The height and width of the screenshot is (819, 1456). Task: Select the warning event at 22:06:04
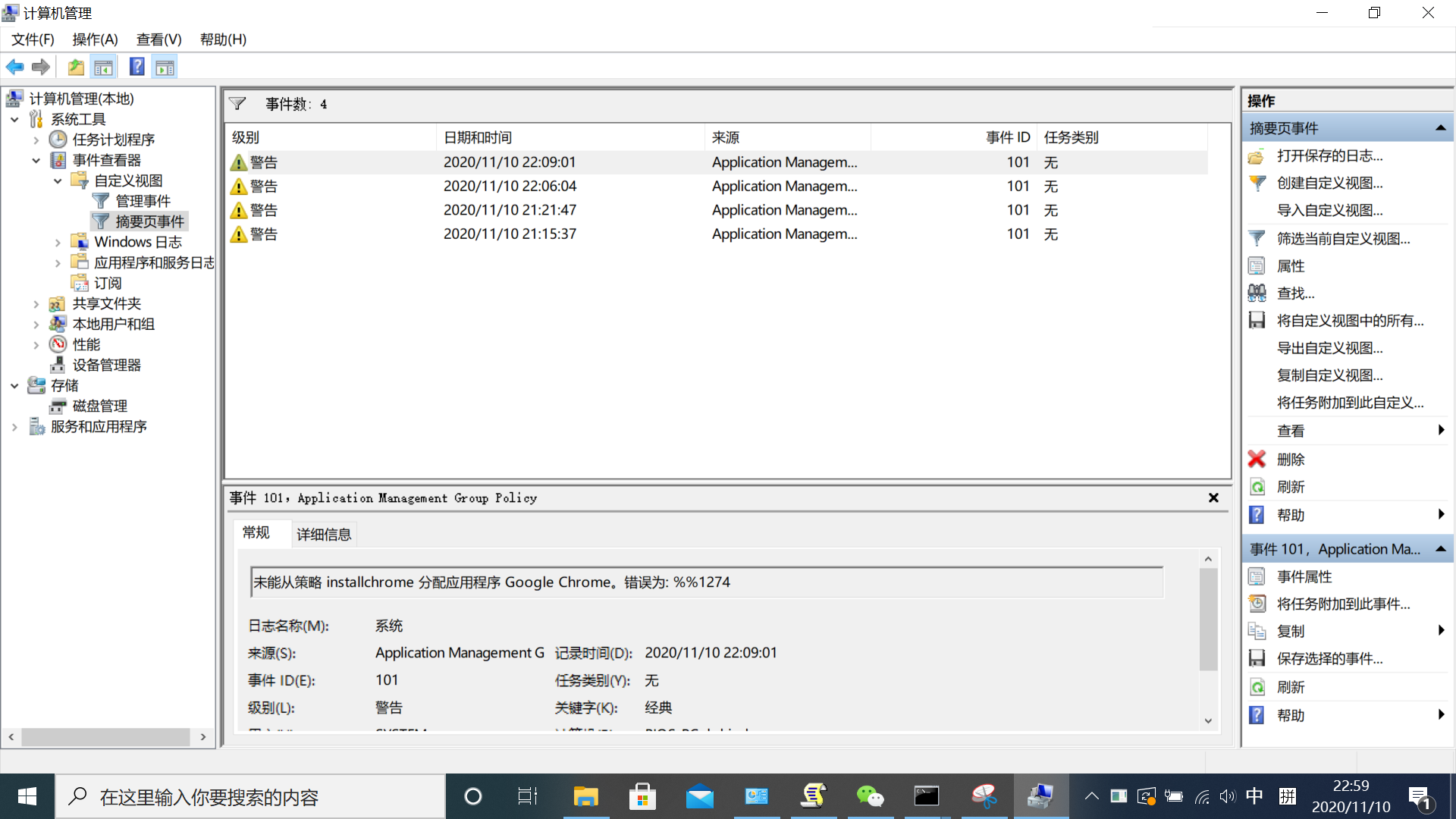[x=510, y=186]
